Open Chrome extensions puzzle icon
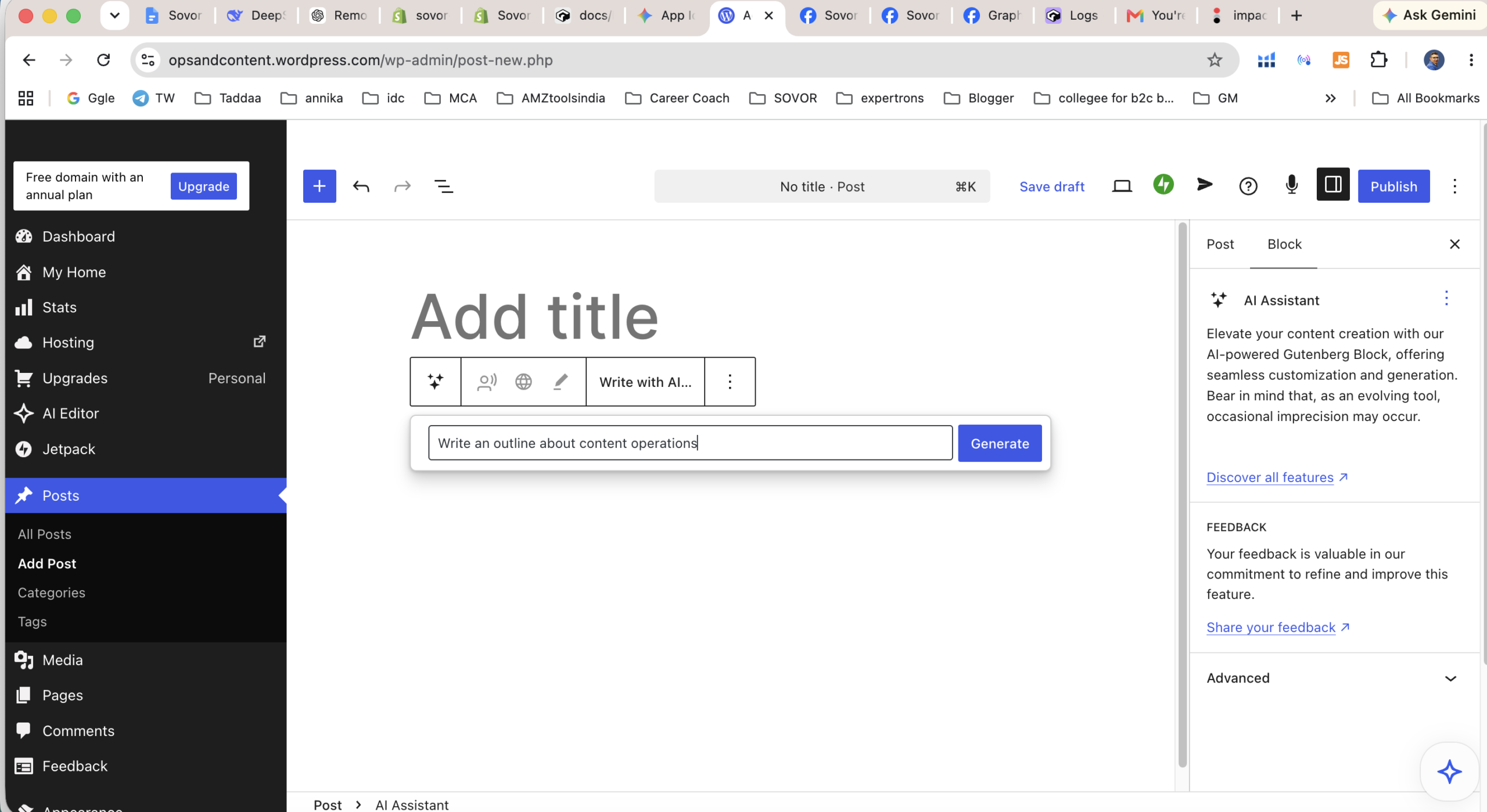Screen dimensions: 1487x812 1378,59
